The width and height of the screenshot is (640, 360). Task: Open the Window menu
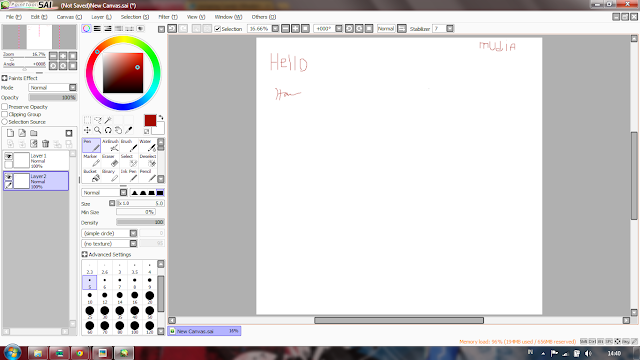[x=228, y=17]
